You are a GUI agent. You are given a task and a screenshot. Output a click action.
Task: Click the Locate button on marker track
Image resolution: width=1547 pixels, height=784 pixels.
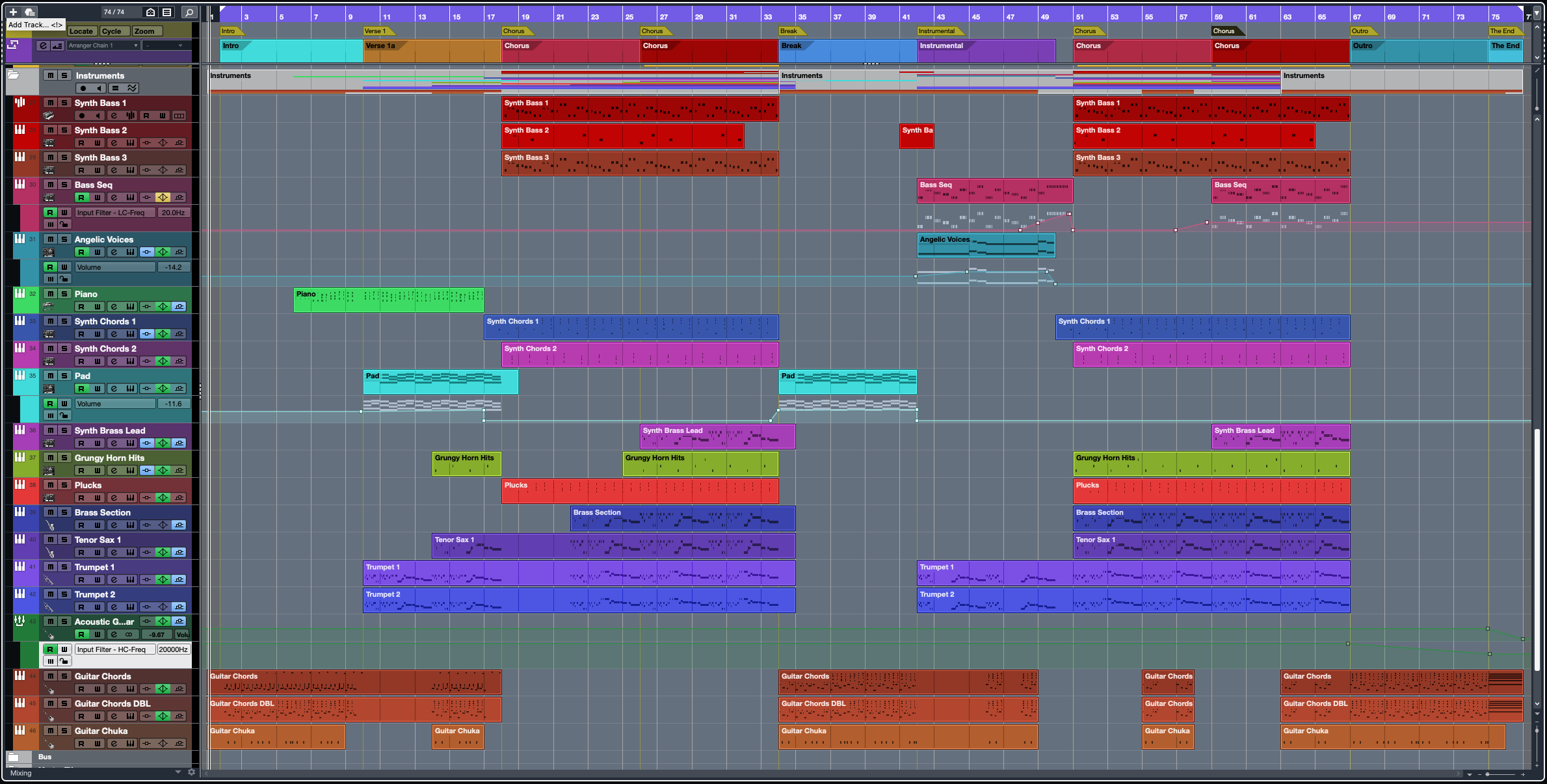pyautogui.click(x=81, y=31)
